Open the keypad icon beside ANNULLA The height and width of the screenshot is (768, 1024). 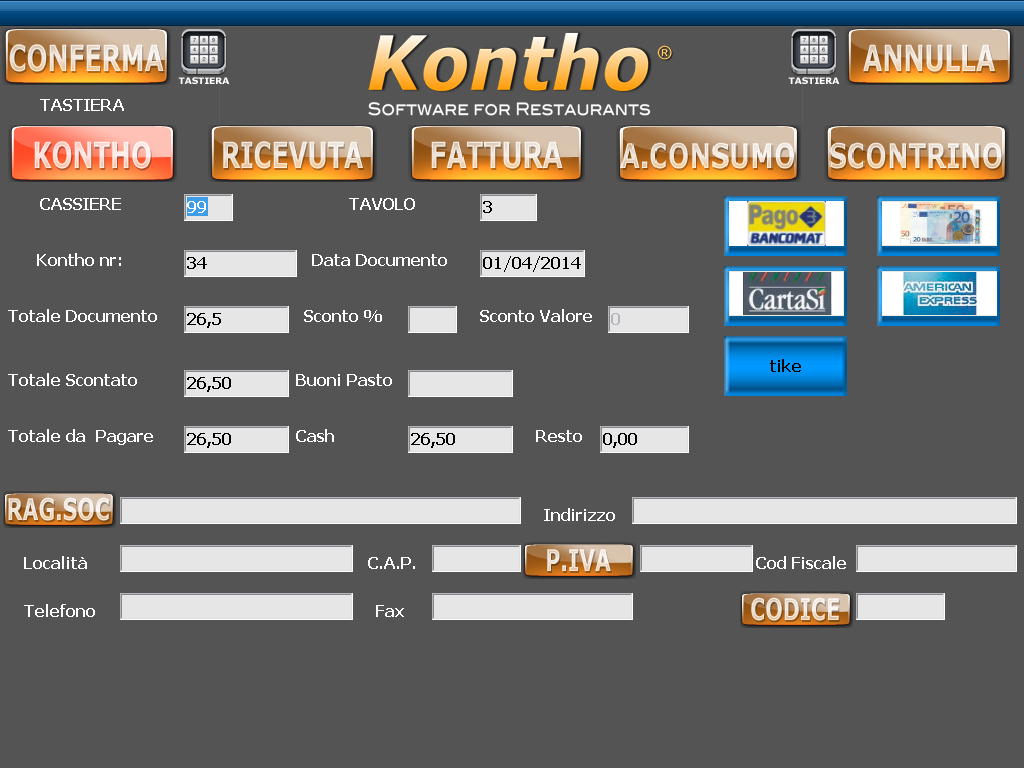click(814, 57)
